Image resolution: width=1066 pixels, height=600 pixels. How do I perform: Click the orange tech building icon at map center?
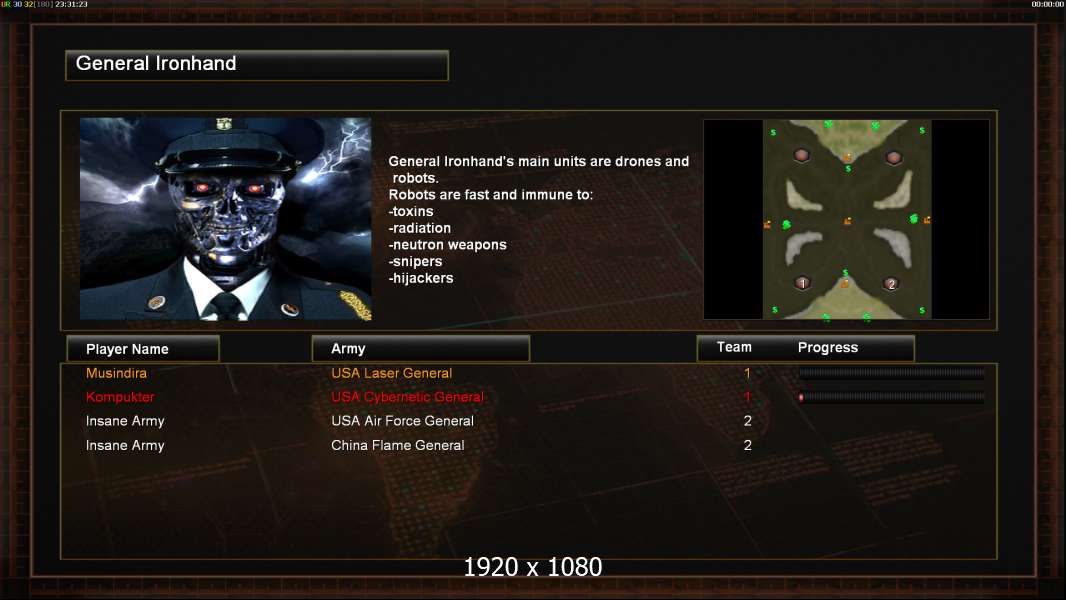click(x=847, y=221)
